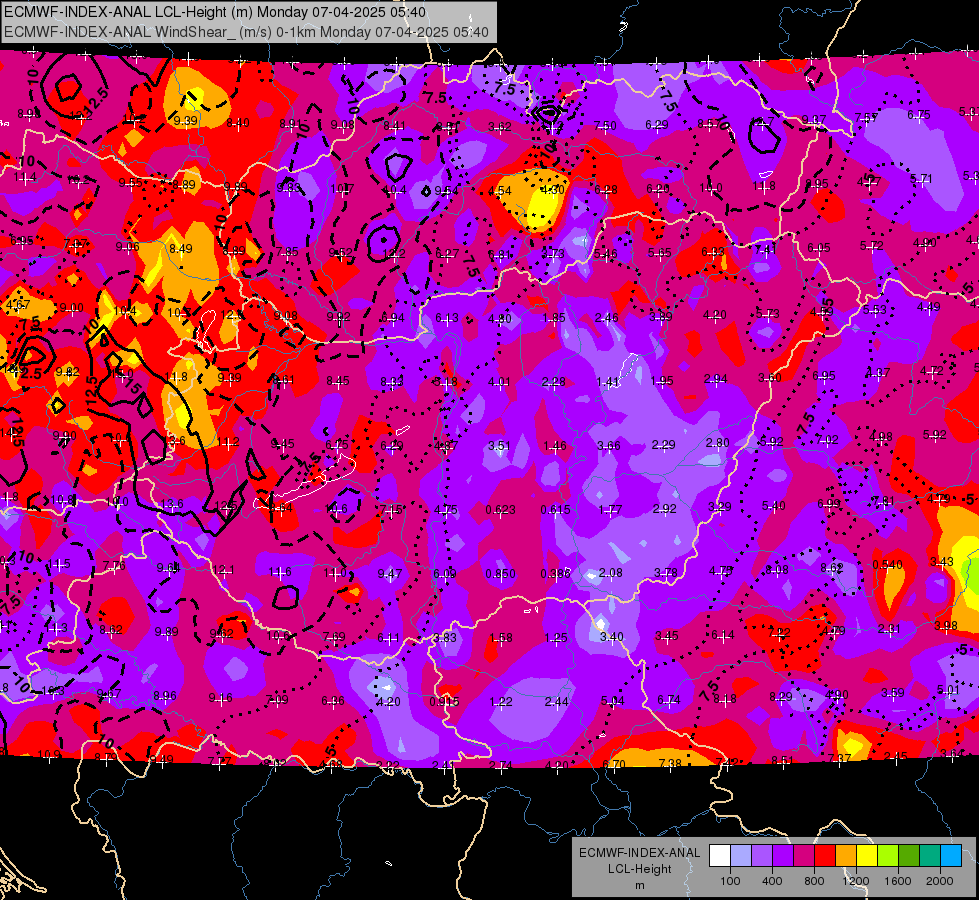Click the grid value 7.38
This screenshot has height=900, width=979.
tap(670, 763)
